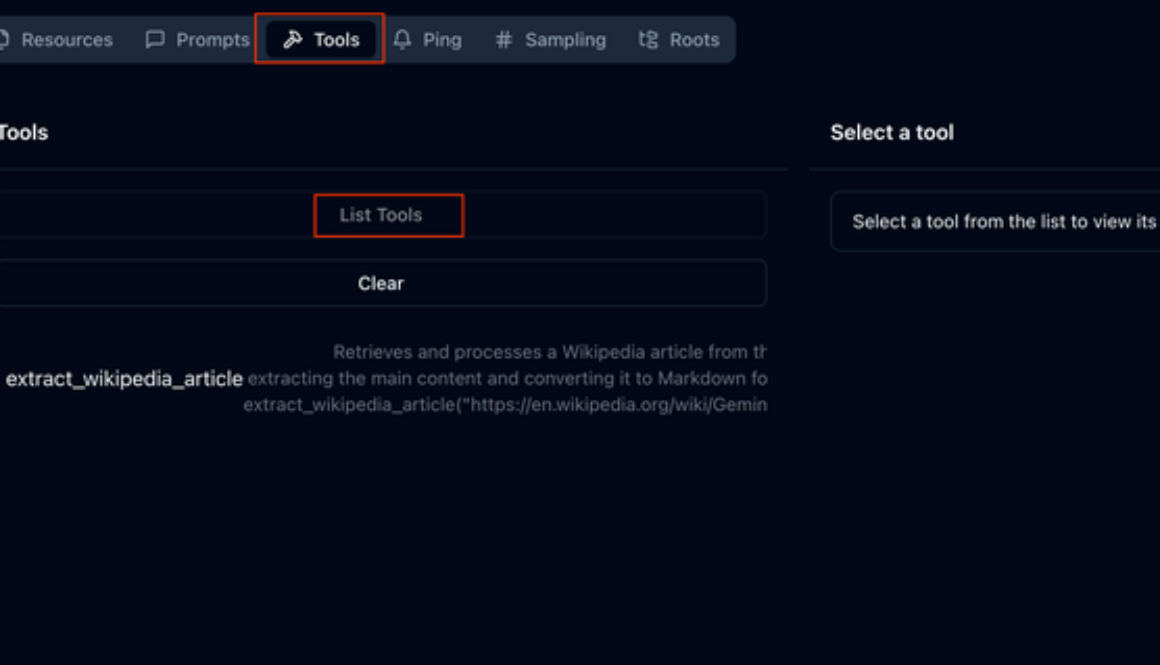Select the Tools tab label
Image resolution: width=1160 pixels, height=665 pixels.
[336, 40]
